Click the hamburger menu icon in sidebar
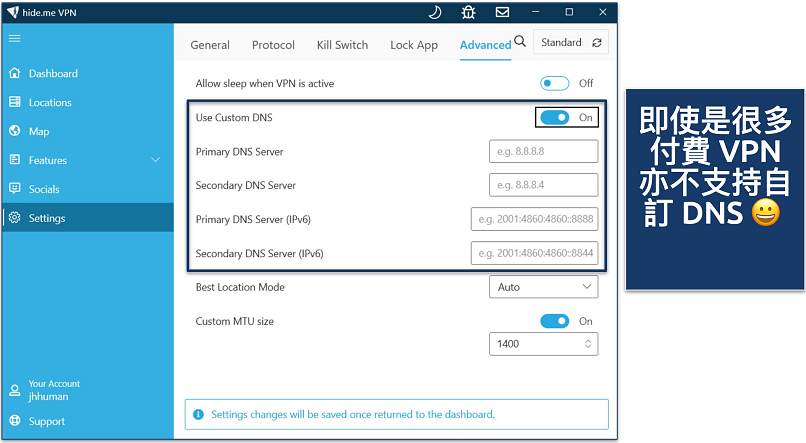This screenshot has height=443, width=806. 15,37
